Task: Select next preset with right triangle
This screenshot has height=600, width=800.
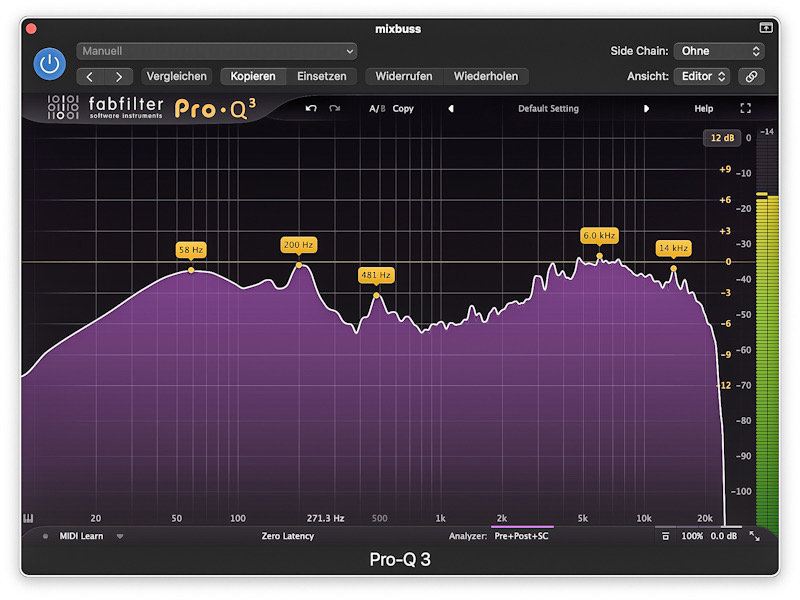Action: tap(646, 109)
